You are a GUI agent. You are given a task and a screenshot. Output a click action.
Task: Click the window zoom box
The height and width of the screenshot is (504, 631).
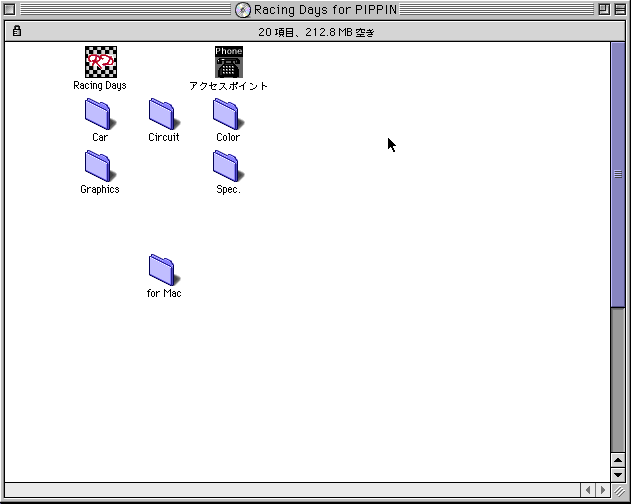click(604, 9)
